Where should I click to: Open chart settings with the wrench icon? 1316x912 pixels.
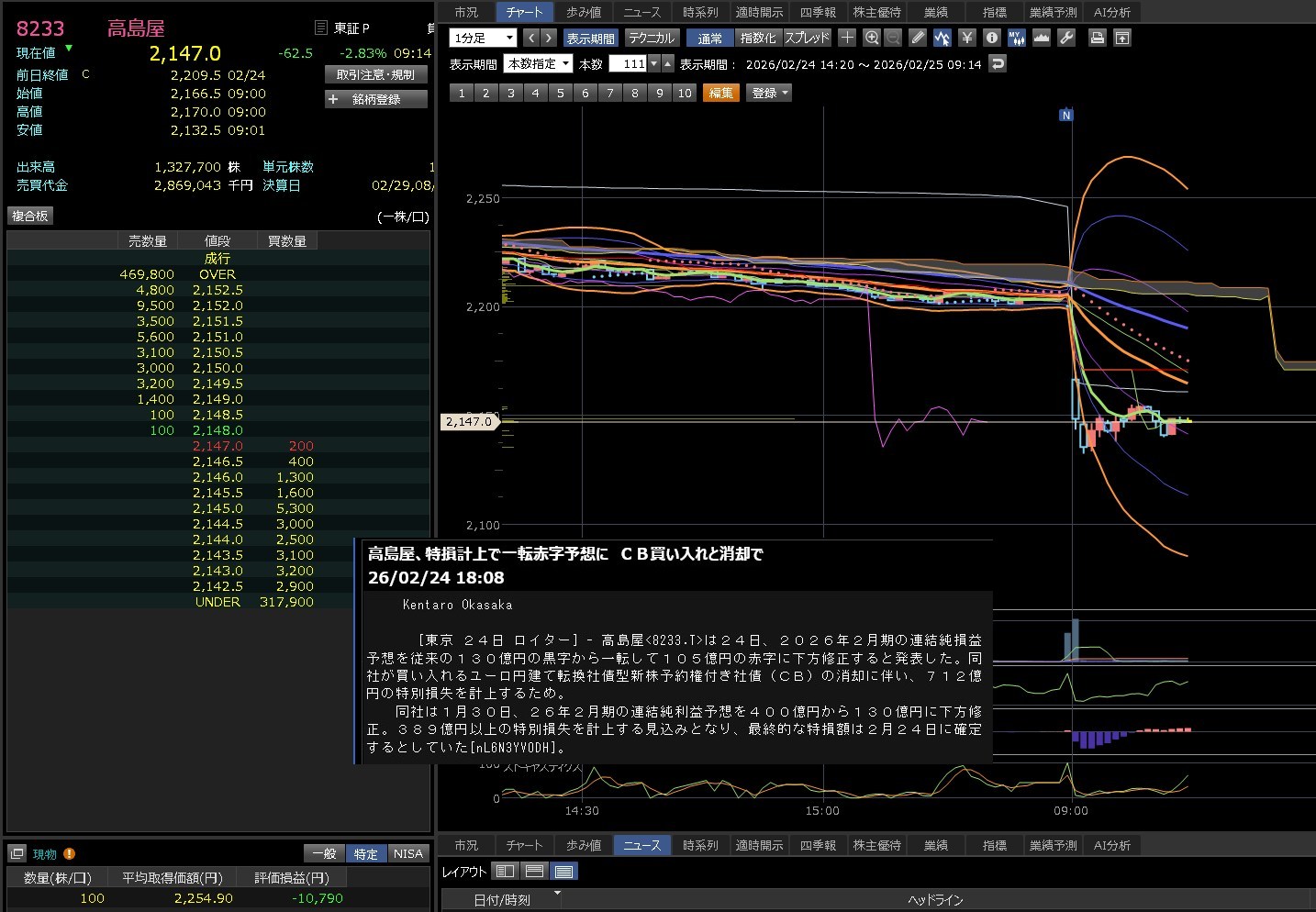[1066, 38]
